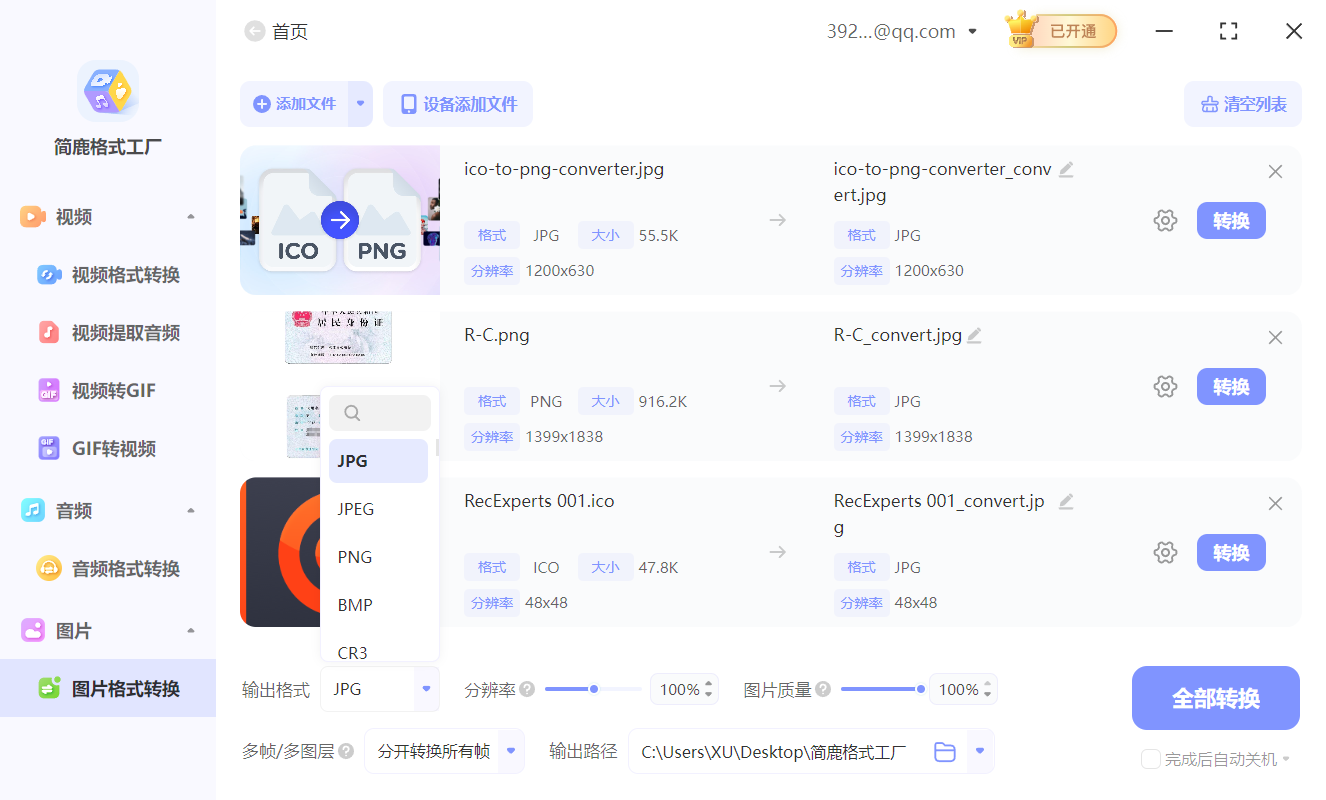Collapse the 图片 sidebar section
The width and height of the screenshot is (1326, 800).
[191, 630]
